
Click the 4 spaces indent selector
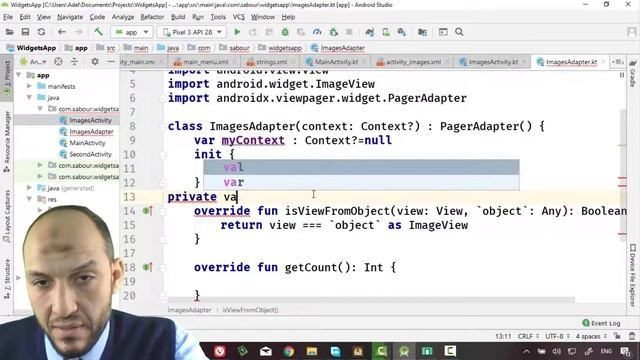click(x=591, y=336)
